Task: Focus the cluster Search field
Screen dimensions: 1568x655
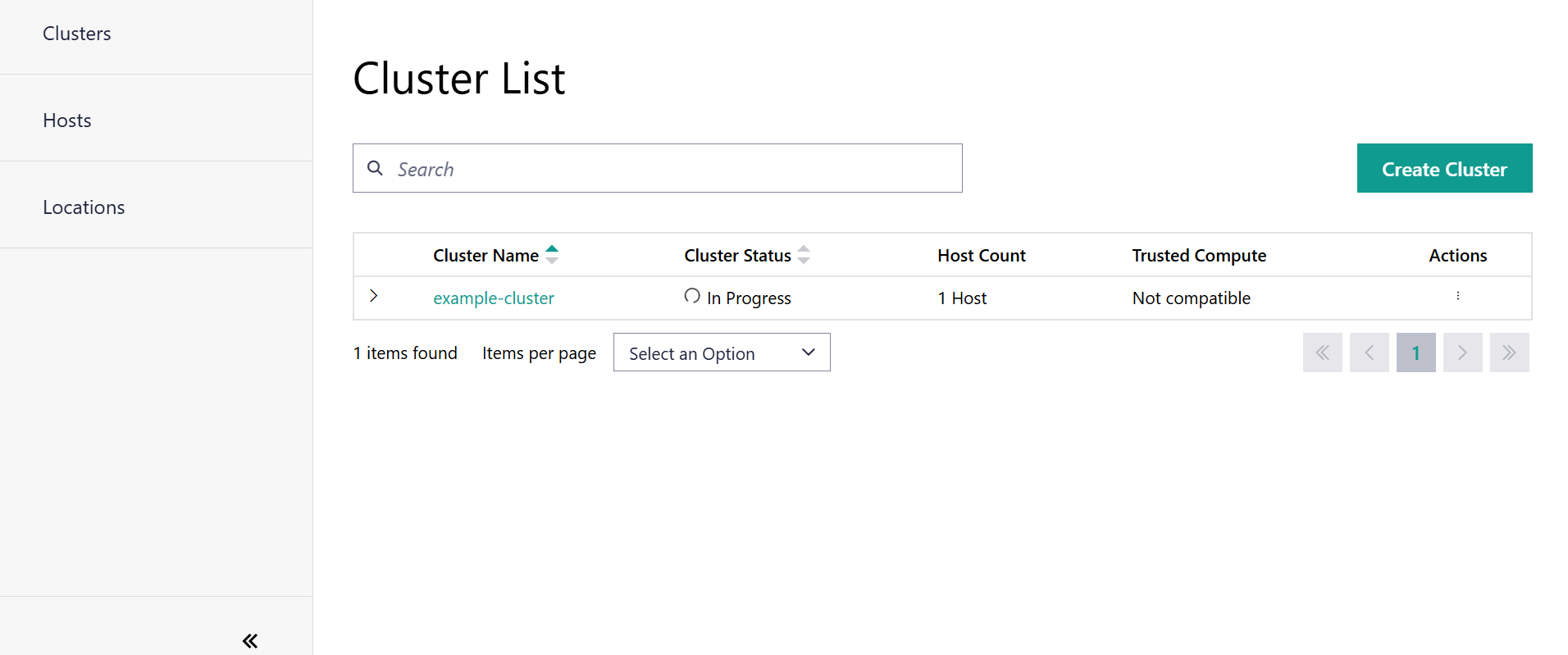Action: click(672, 169)
